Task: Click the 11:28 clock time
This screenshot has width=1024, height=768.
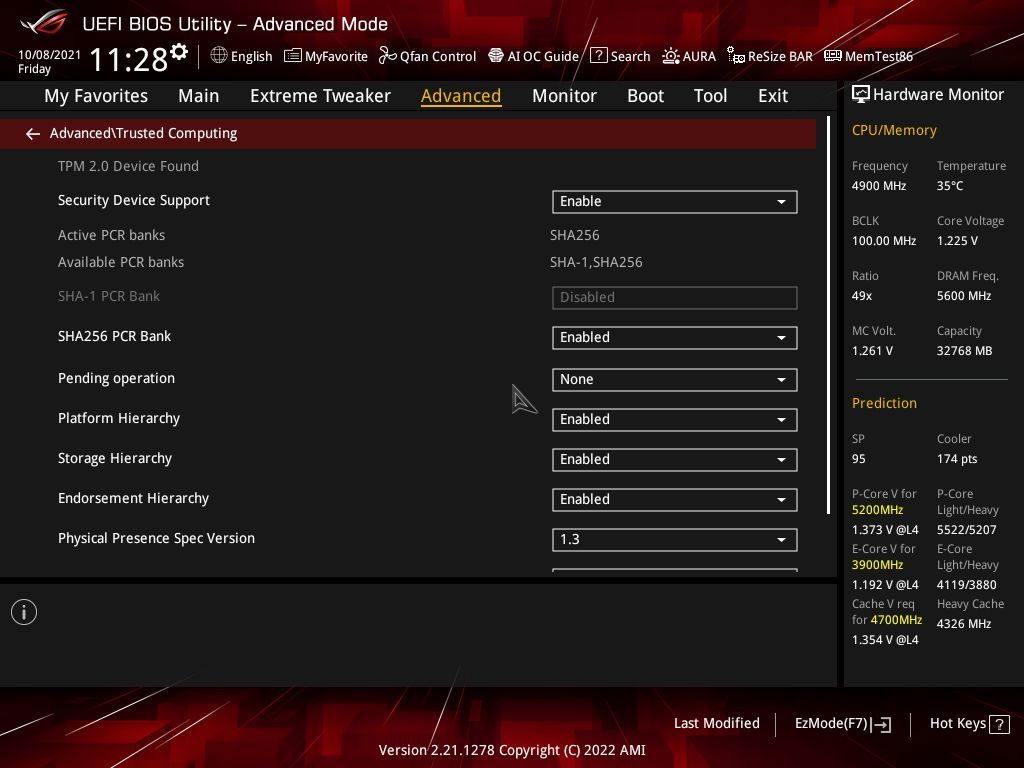Action: (x=129, y=59)
